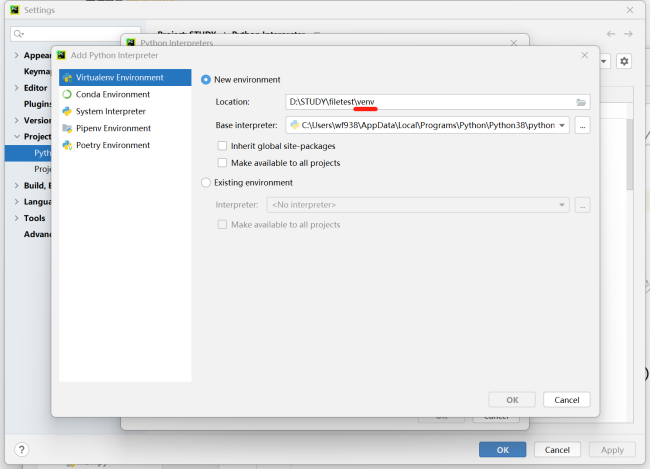Click the Settings back navigation arrow

point(611,34)
